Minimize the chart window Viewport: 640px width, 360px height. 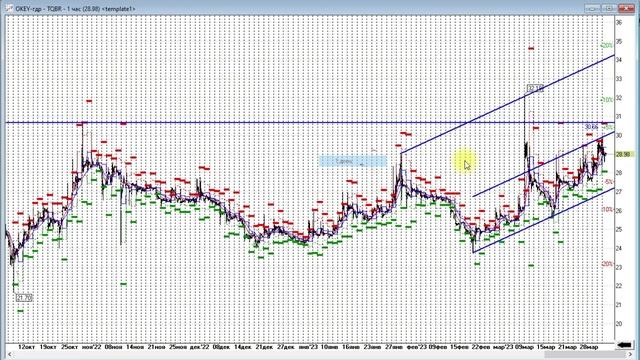592,8
